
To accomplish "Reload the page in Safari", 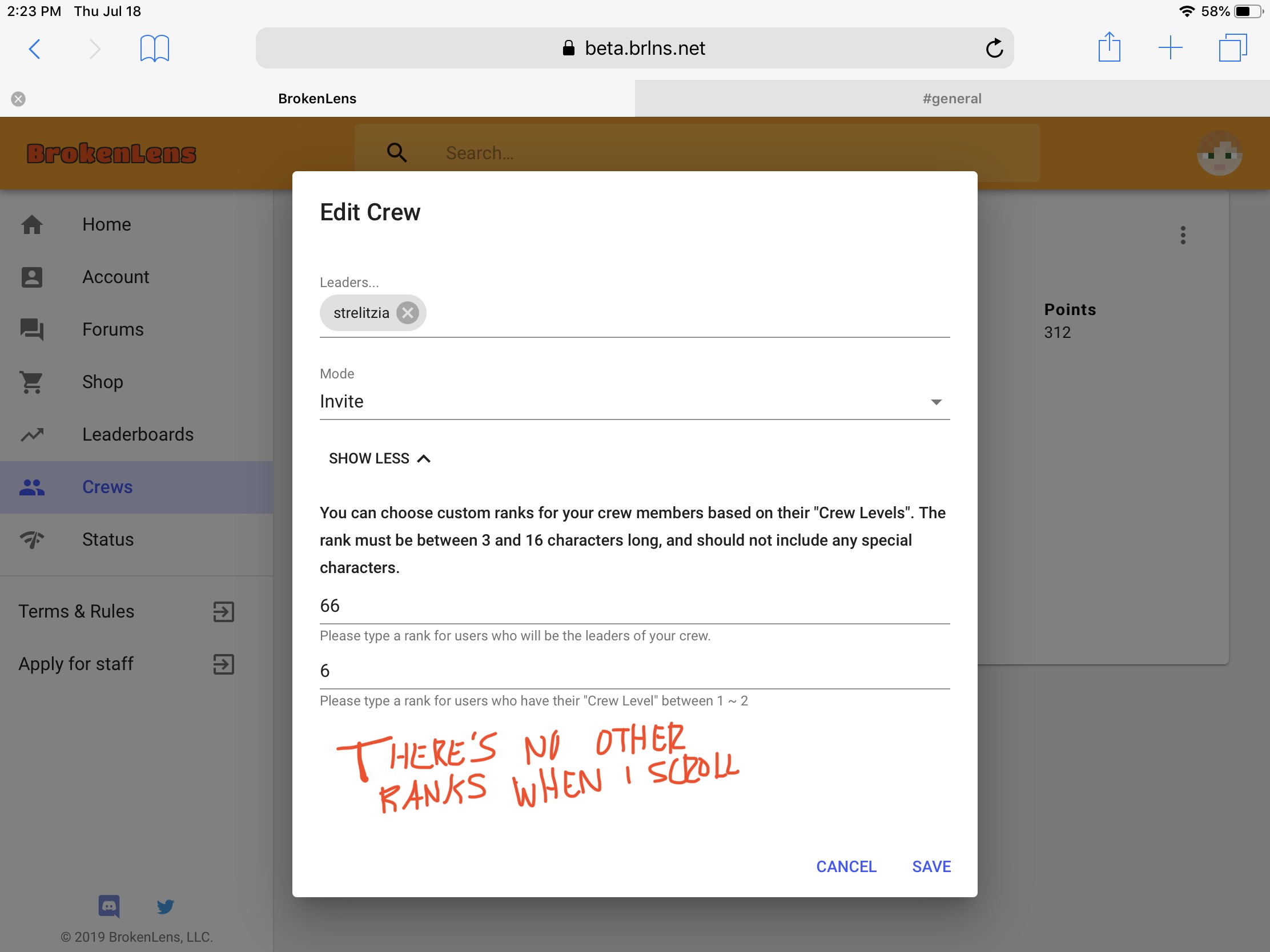I will [x=994, y=48].
